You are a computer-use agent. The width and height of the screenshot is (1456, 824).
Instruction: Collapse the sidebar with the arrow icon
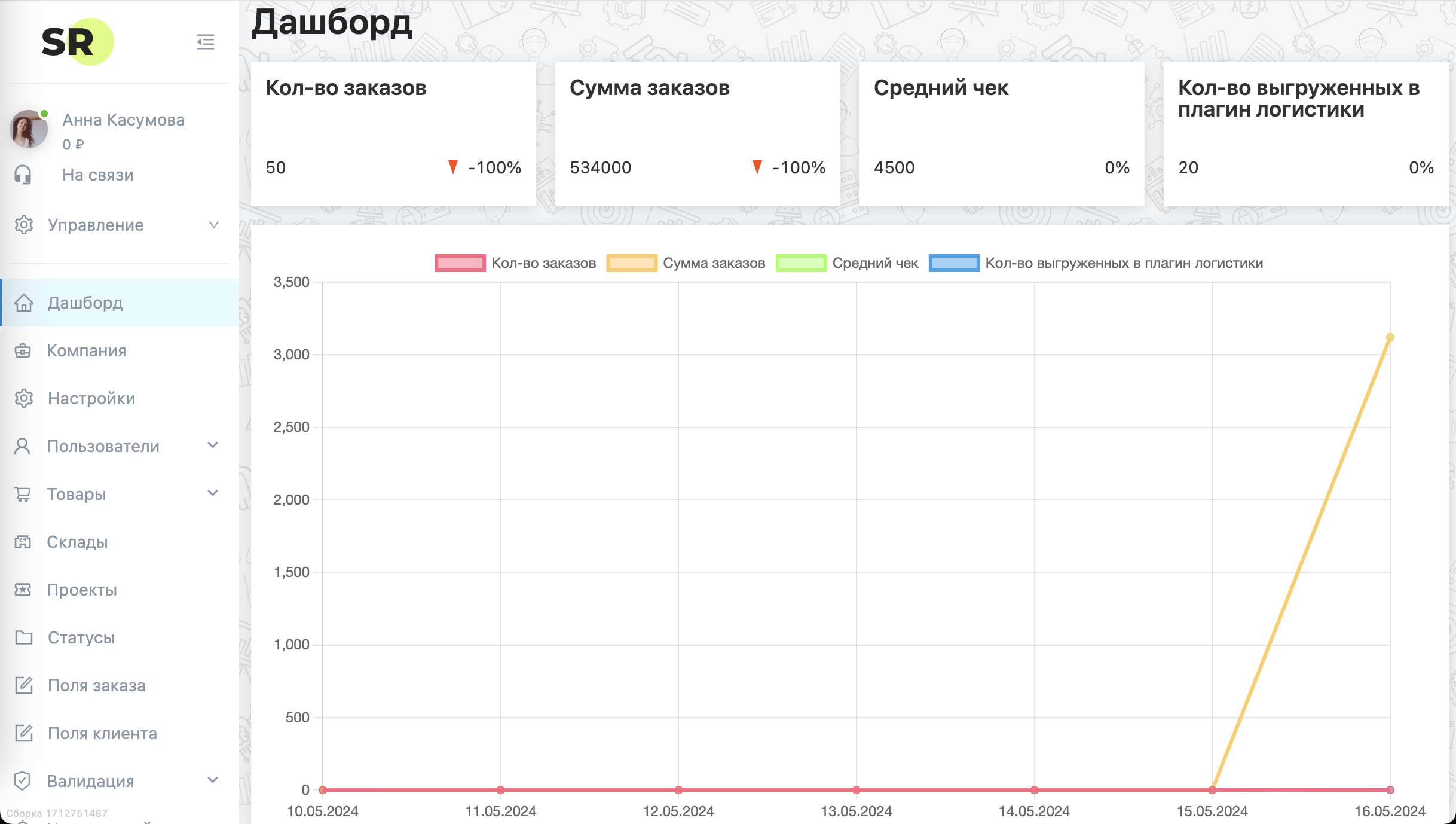coord(205,42)
